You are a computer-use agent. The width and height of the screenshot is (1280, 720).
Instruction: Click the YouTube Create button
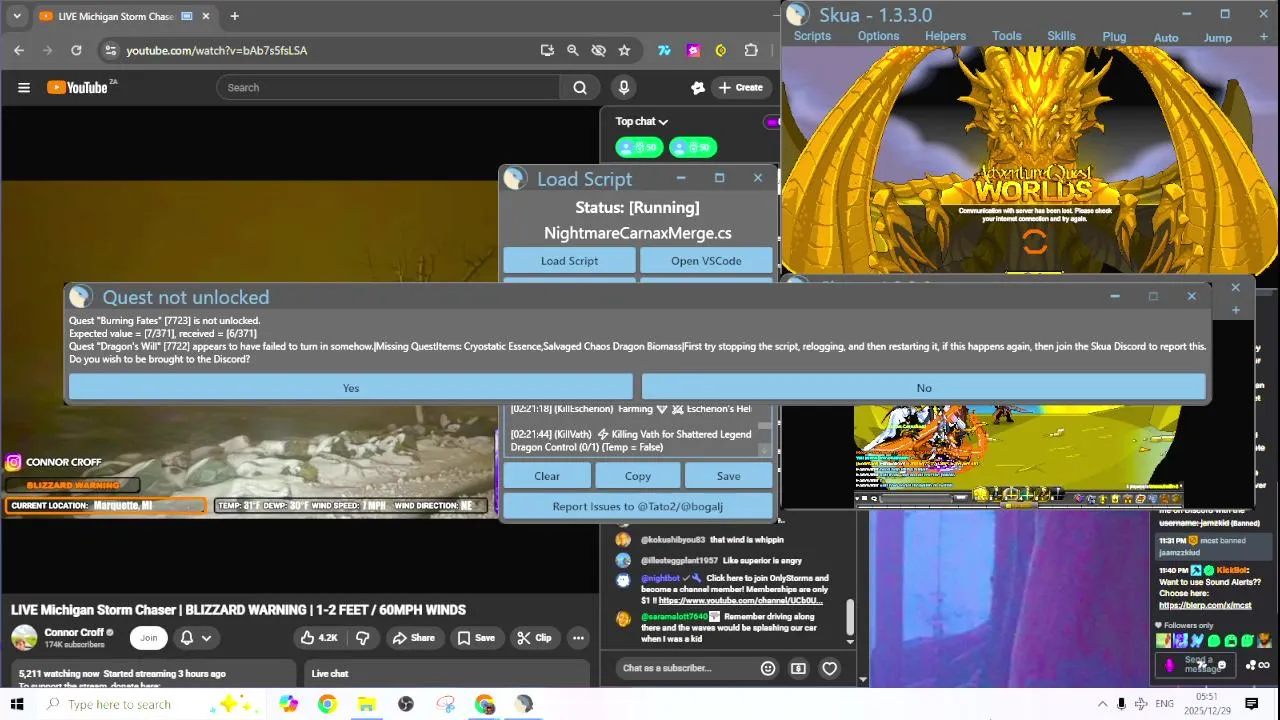pyautogui.click(x=740, y=88)
